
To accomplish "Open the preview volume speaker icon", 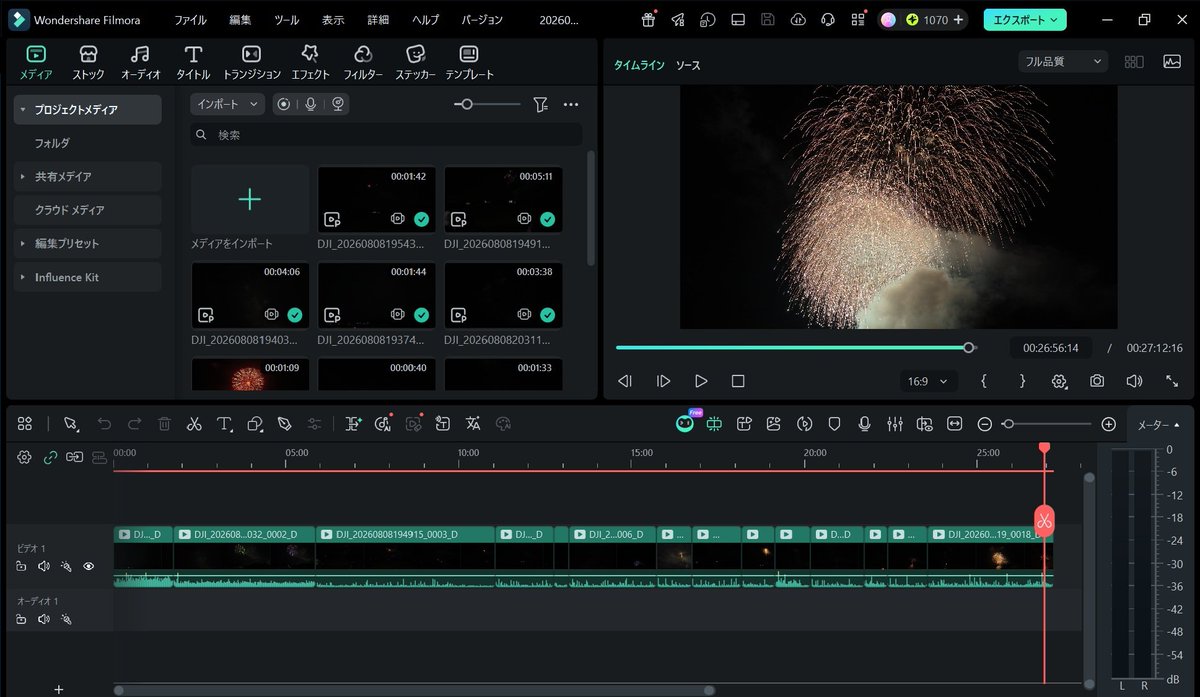I will 1134,381.
